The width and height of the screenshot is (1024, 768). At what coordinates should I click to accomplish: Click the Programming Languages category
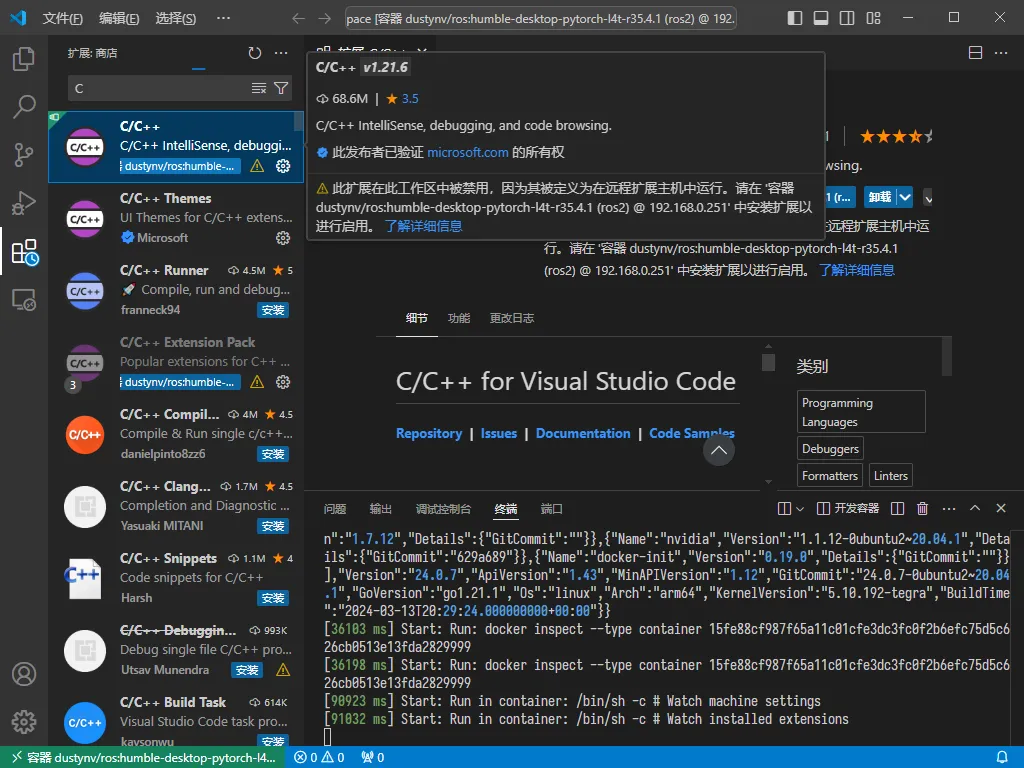coord(861,412)
